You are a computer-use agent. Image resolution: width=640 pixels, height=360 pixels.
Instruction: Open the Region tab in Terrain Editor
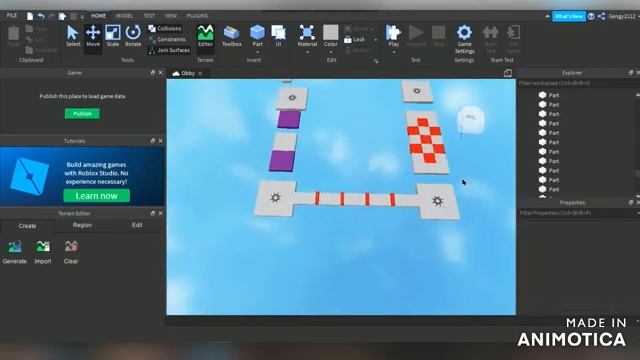[82, 225]
